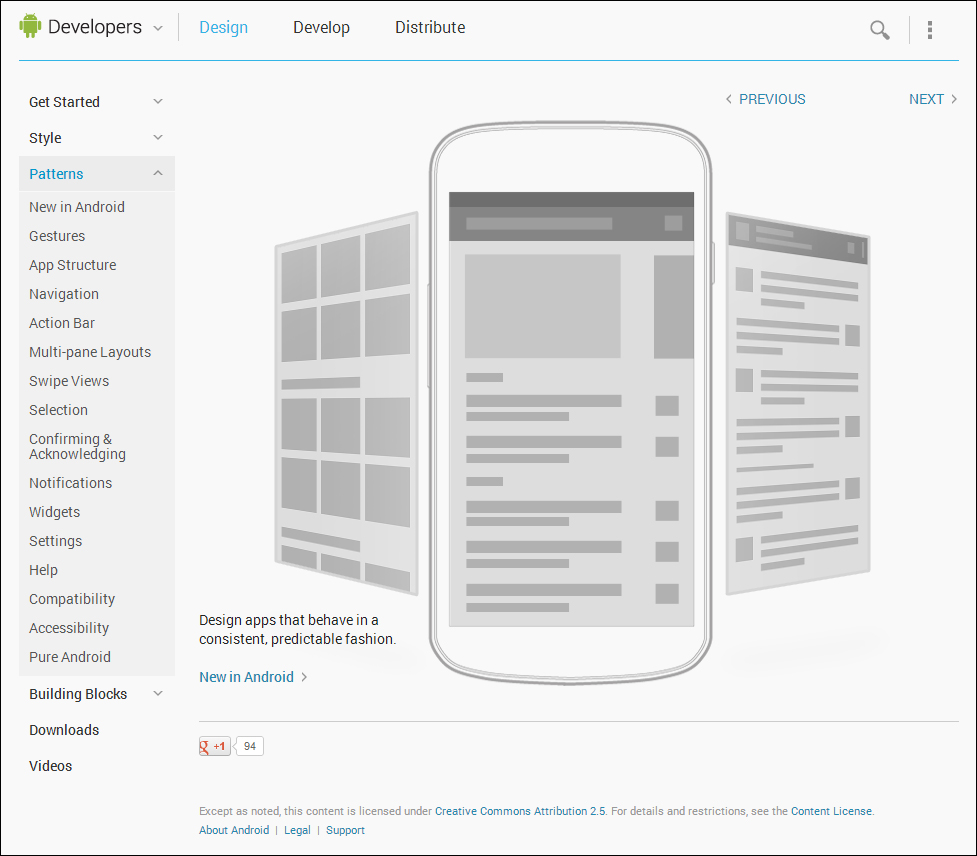Open Multi-pane Layouts sidebar item
The image size is (977, 856).
(x=90, y=352)
